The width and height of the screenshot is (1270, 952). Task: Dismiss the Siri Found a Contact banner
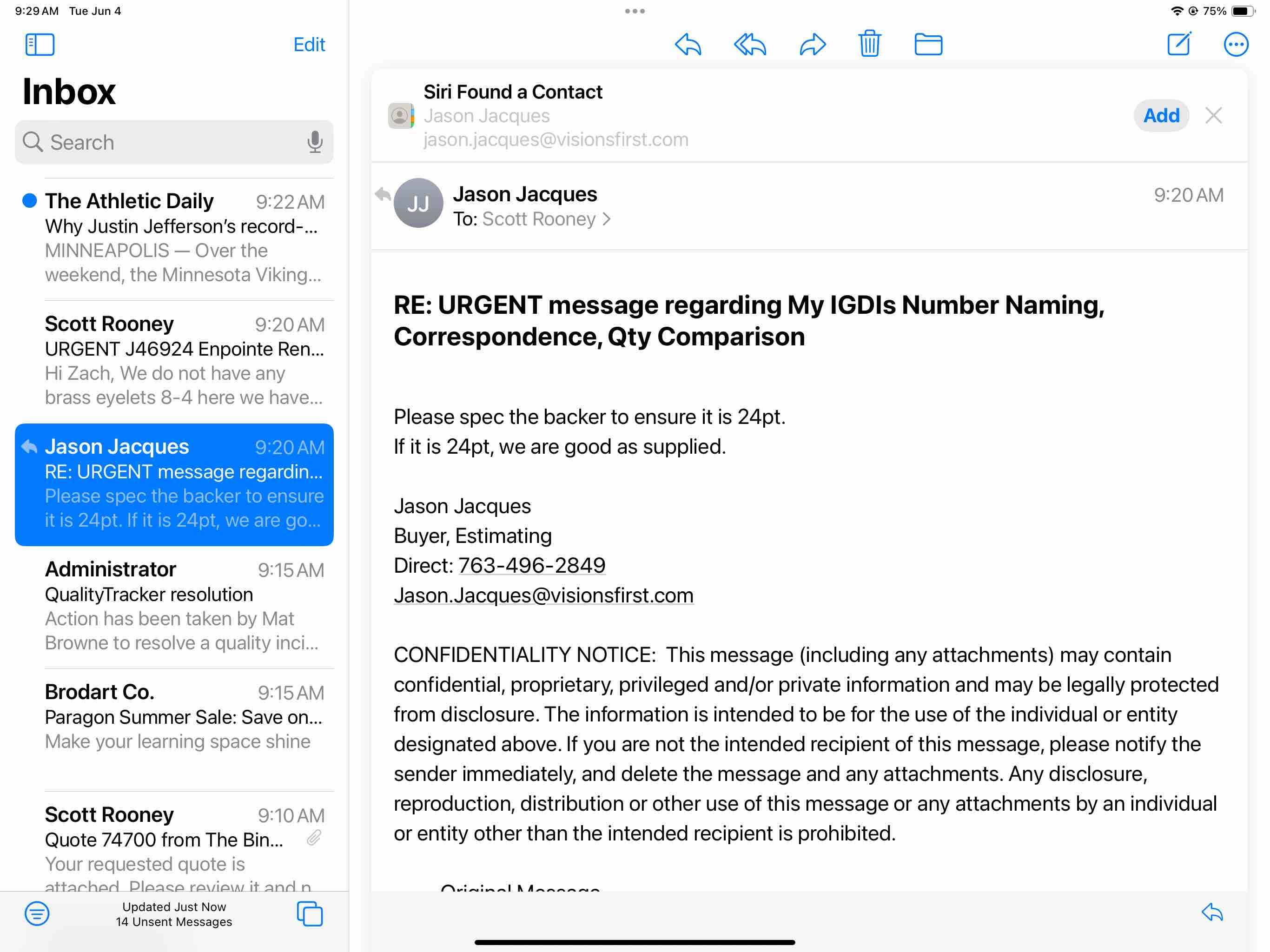1213,115
